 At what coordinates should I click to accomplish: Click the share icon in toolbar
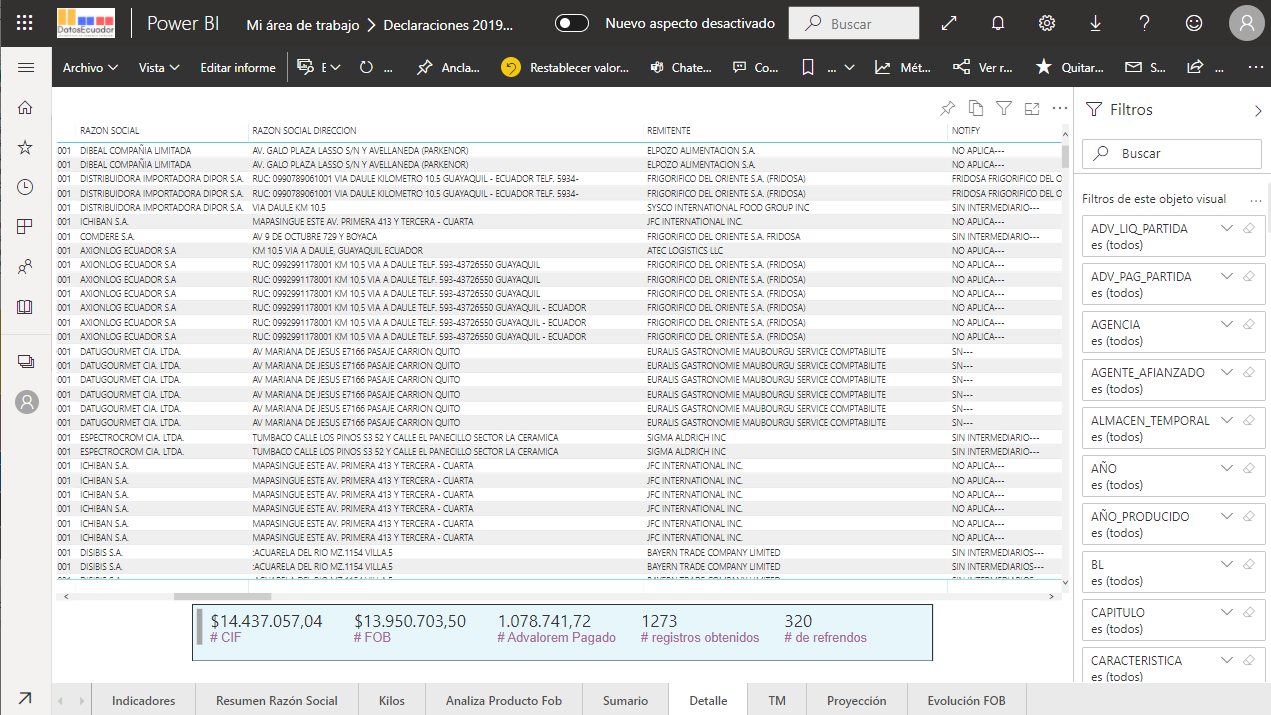(1195, 67)
